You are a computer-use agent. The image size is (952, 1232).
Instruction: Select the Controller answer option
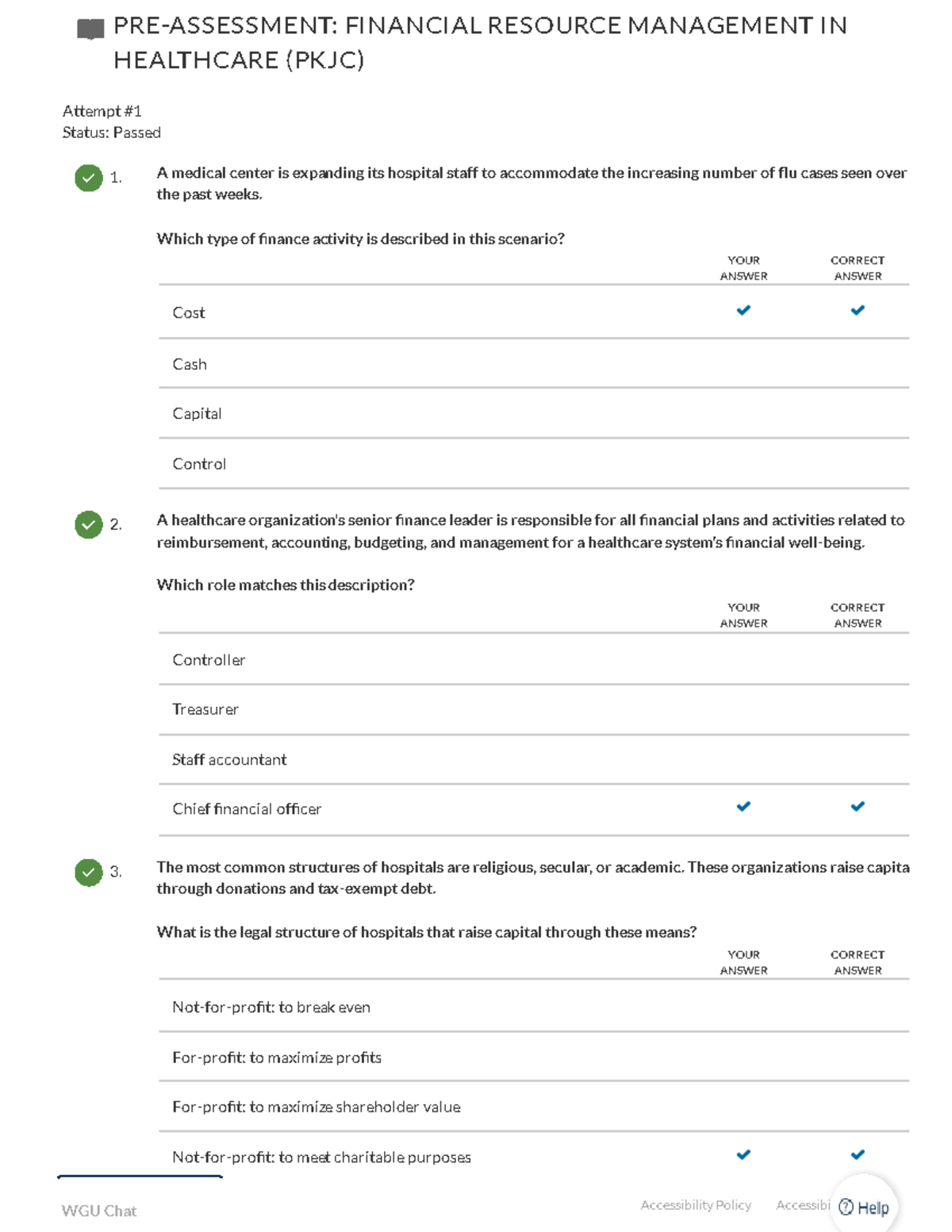coord(209,660)
